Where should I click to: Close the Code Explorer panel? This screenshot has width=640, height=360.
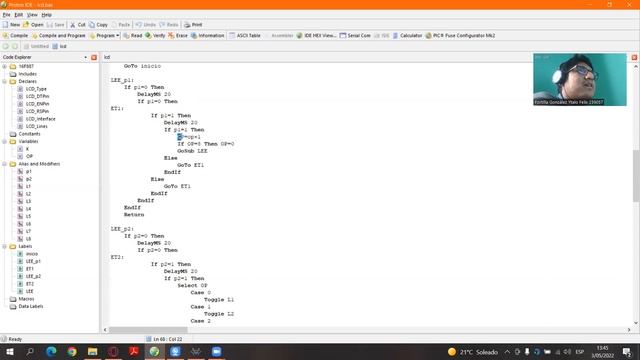94,57
